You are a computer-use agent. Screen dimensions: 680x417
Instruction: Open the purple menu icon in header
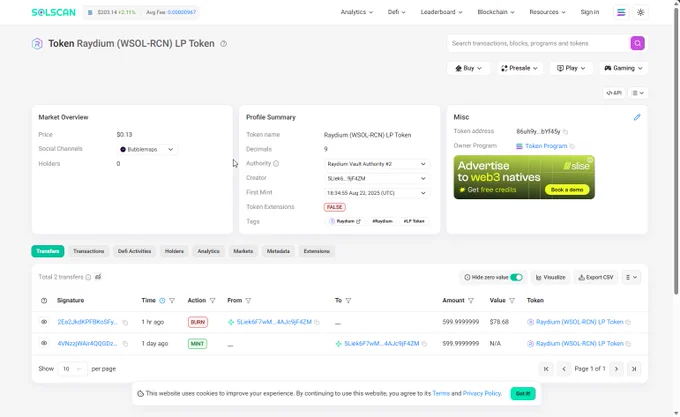click(621, 12)
